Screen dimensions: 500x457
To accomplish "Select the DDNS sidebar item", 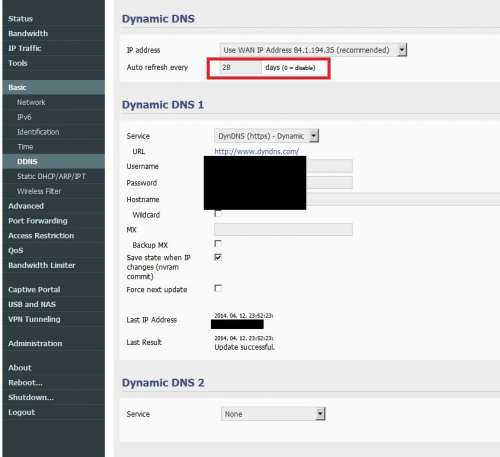I will (53, 161).
